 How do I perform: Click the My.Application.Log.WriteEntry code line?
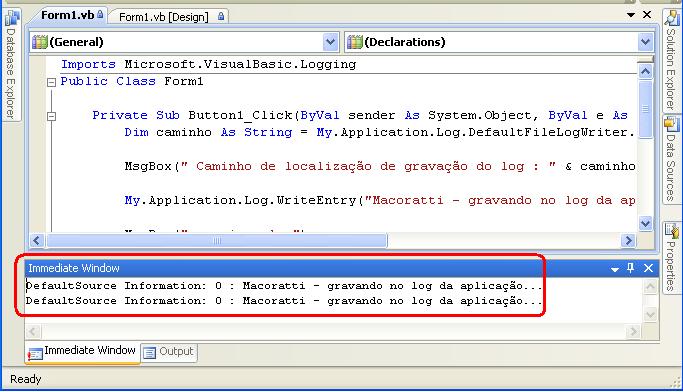click(379, 200)
